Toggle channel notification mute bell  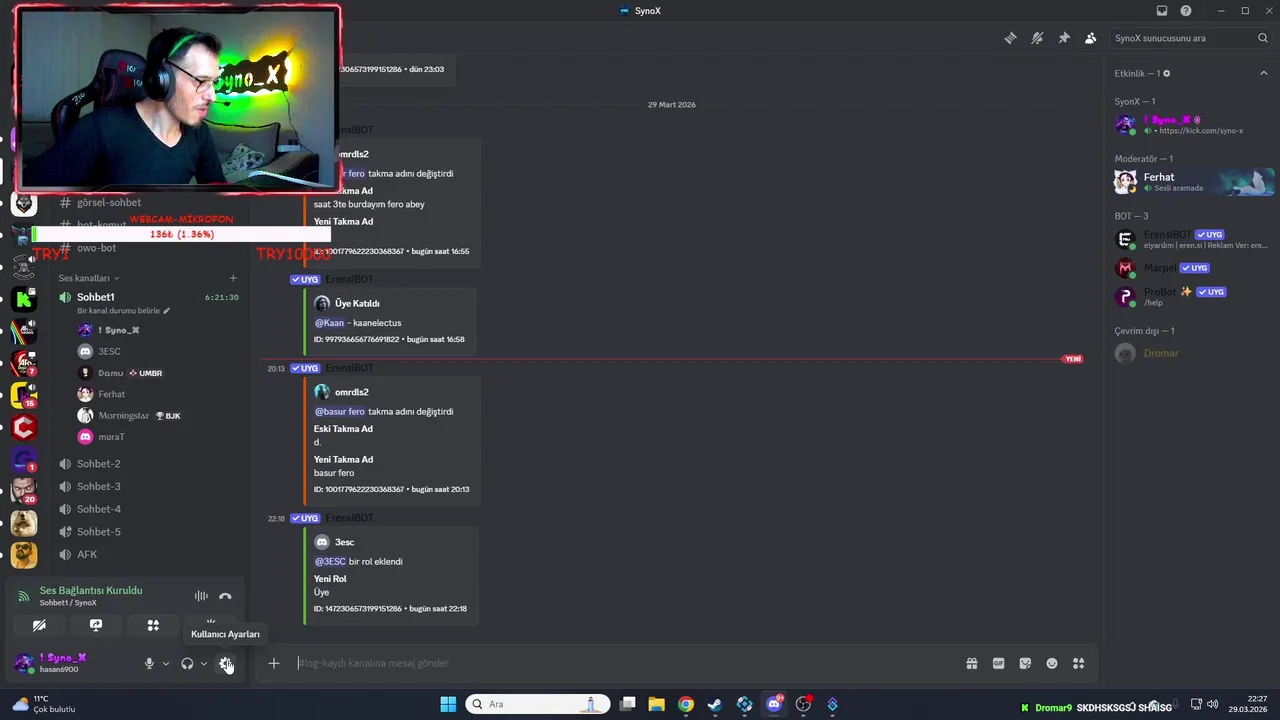(x=1037, y=38)
